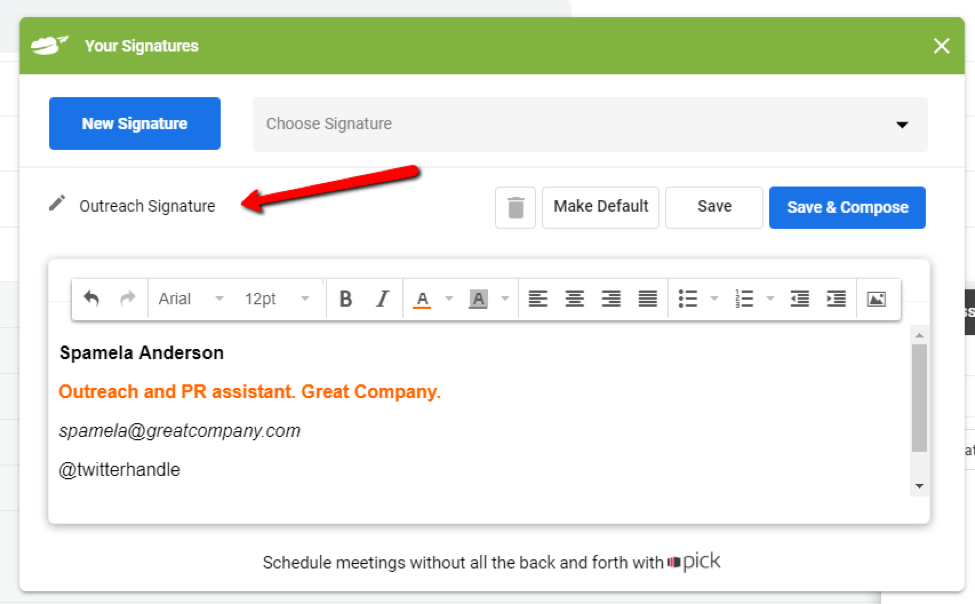This screenshot has width=975, height=604.
Task: Apply center text alignment
Action: click(574, 298)
